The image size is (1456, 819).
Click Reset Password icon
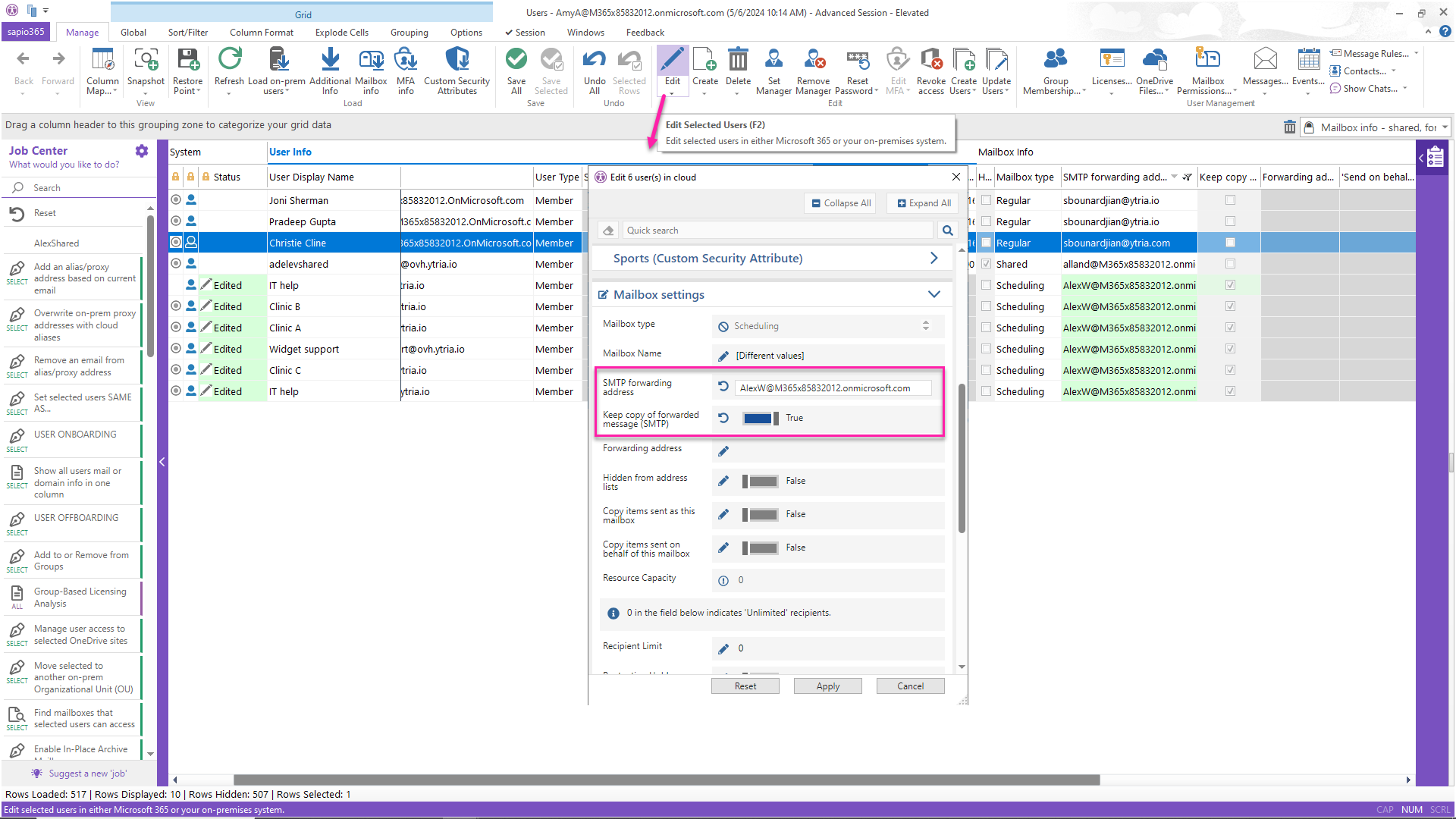[x=858, y=60]
